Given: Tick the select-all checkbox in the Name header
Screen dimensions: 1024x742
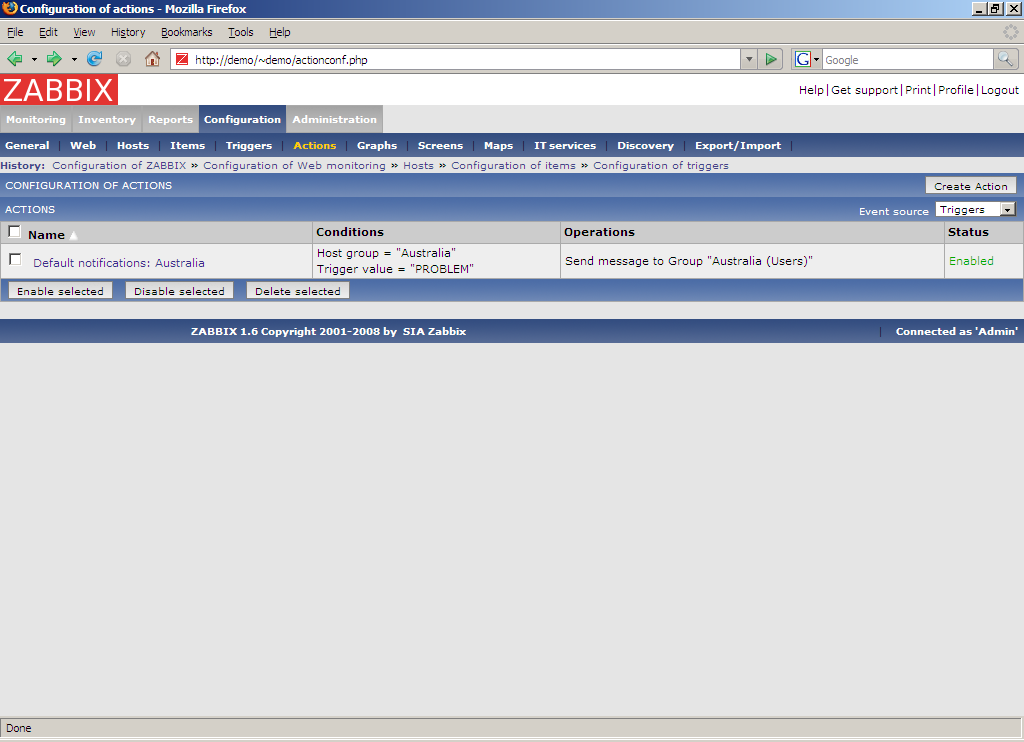Looking at the screenshot, I should 14,232.
